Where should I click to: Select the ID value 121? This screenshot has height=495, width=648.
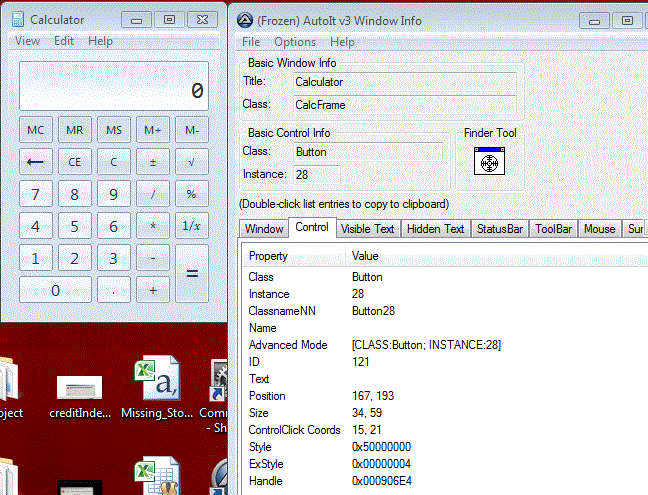360,362
